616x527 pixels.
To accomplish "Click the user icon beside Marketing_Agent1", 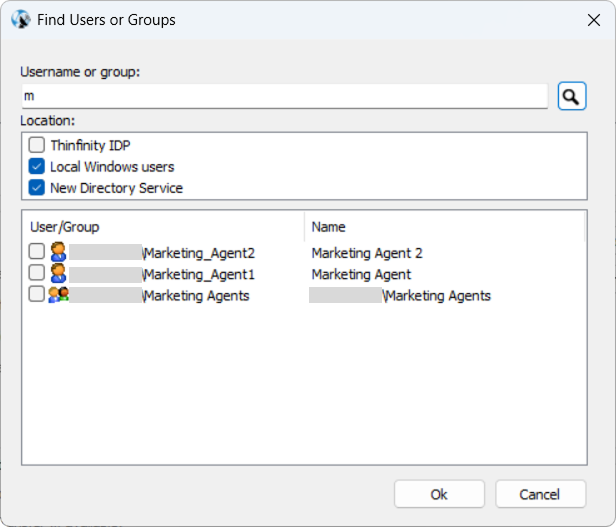I will pyautogui.click(x=58, y=273).
